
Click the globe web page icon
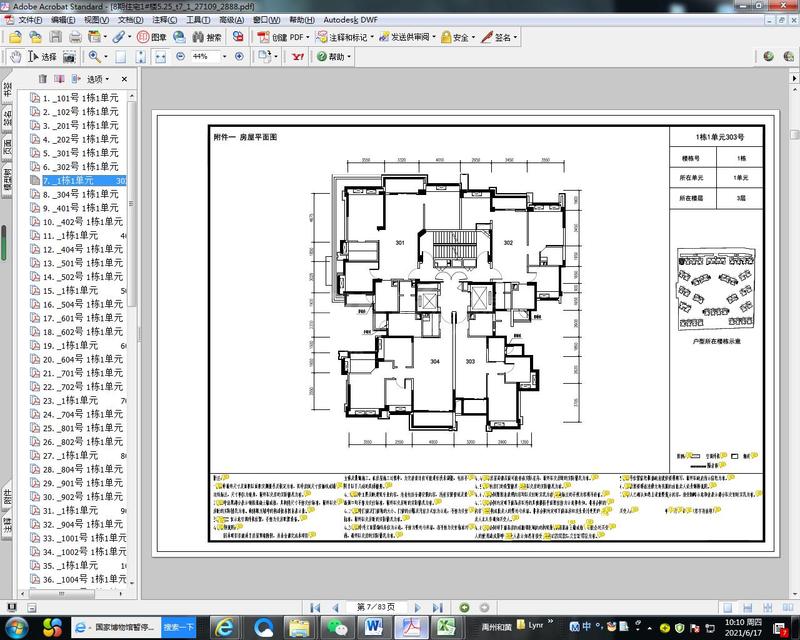tap(179, 37)
